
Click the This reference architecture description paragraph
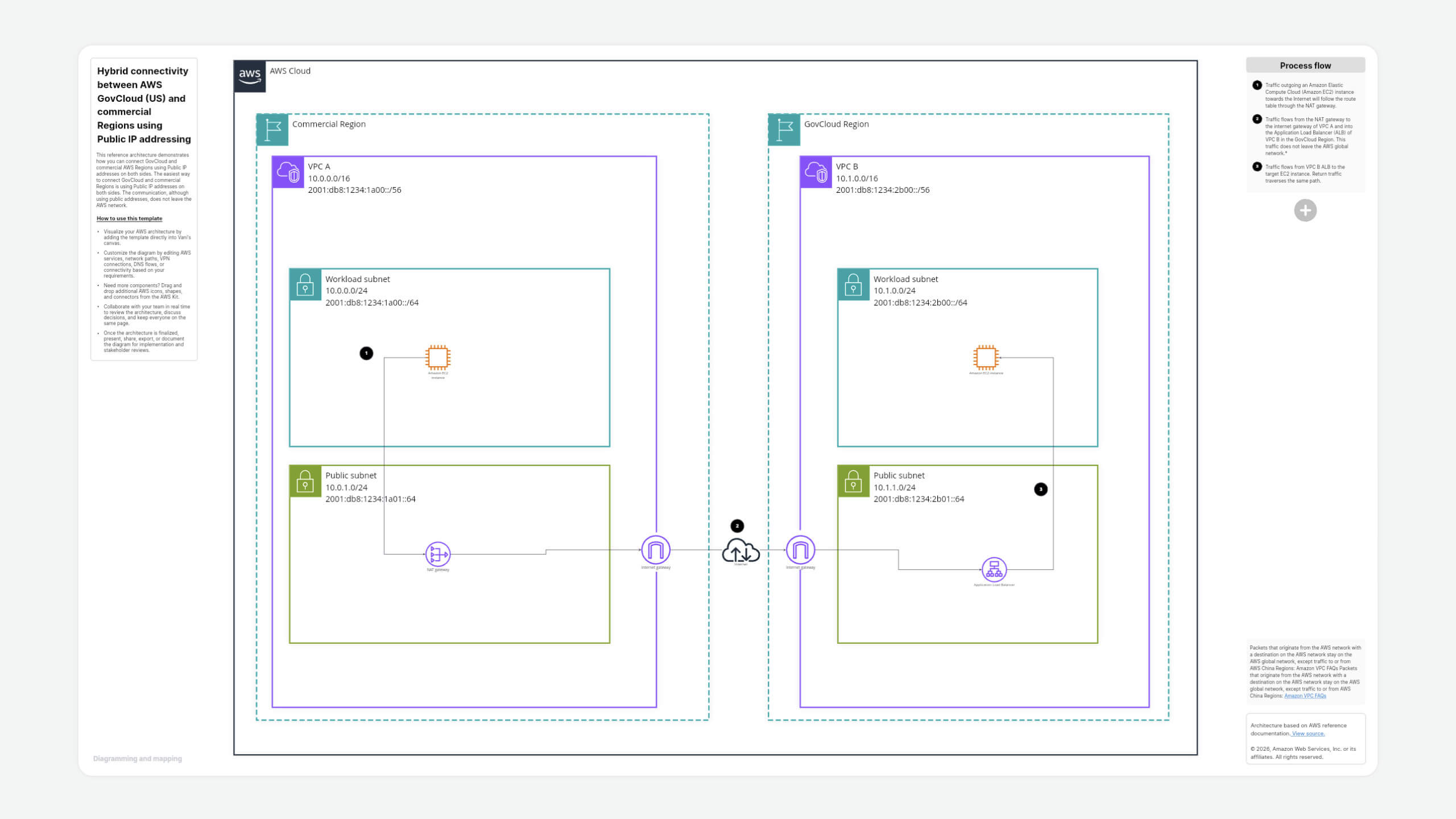point(144,180)
